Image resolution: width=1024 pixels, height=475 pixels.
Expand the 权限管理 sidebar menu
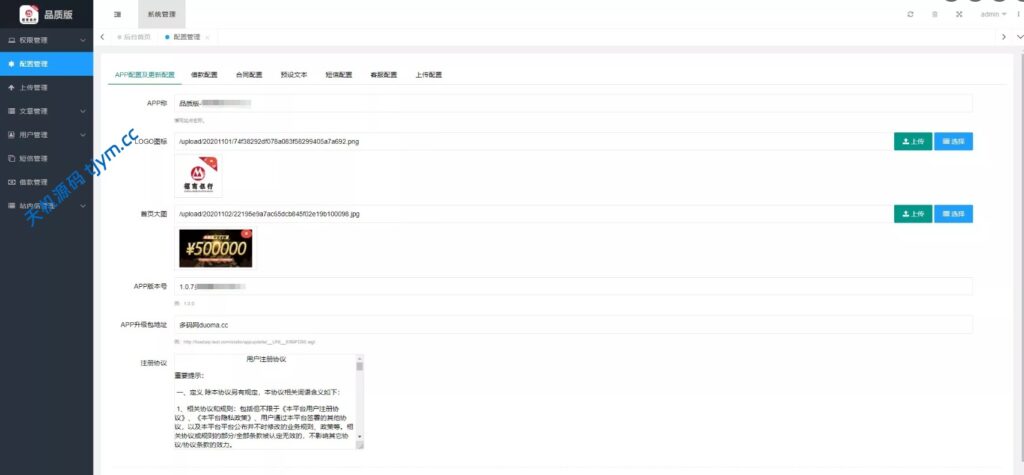(46, 40)
